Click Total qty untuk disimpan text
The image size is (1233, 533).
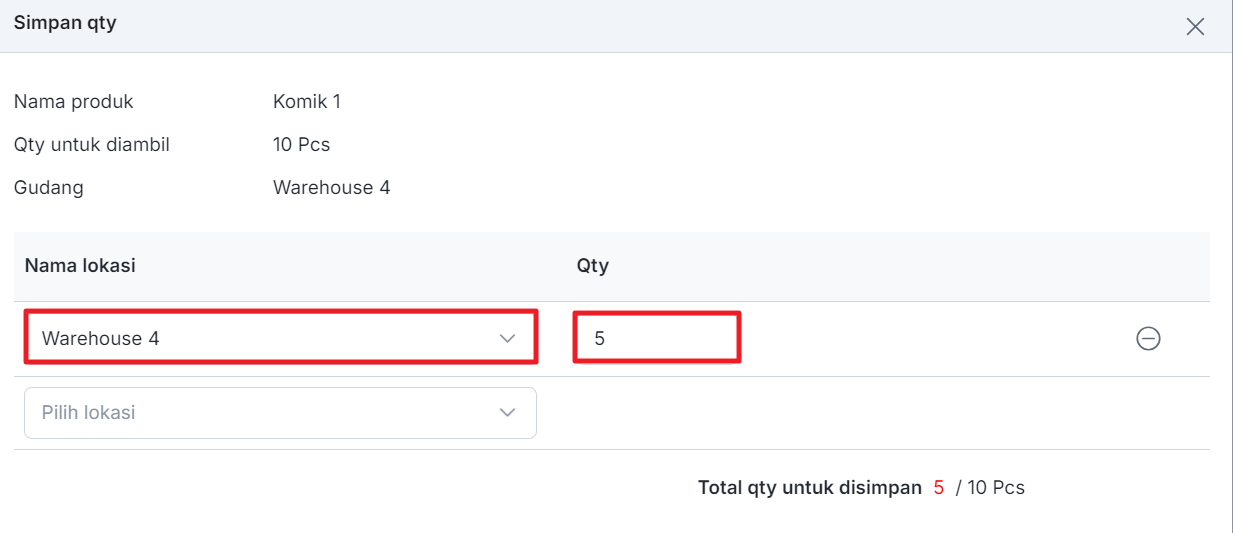pos(810,488)
